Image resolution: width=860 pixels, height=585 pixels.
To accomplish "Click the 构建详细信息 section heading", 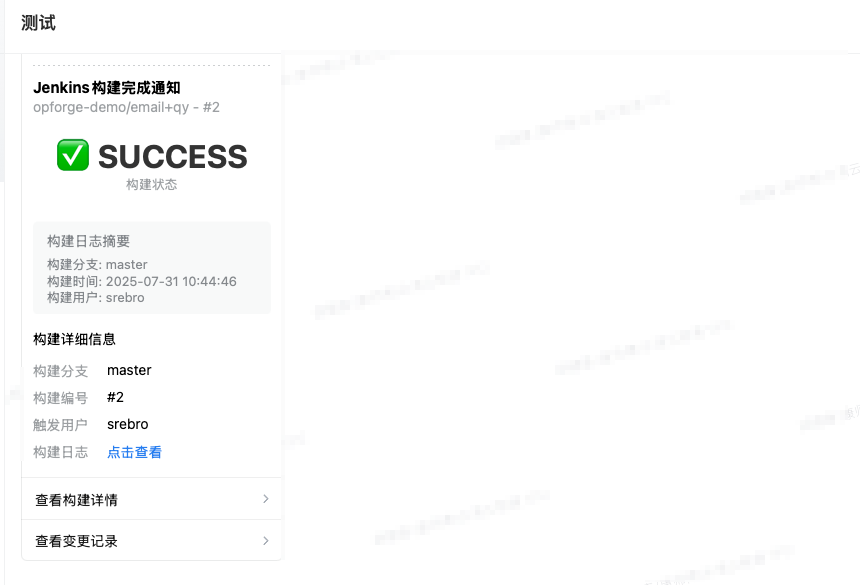I will pos(74,339).
